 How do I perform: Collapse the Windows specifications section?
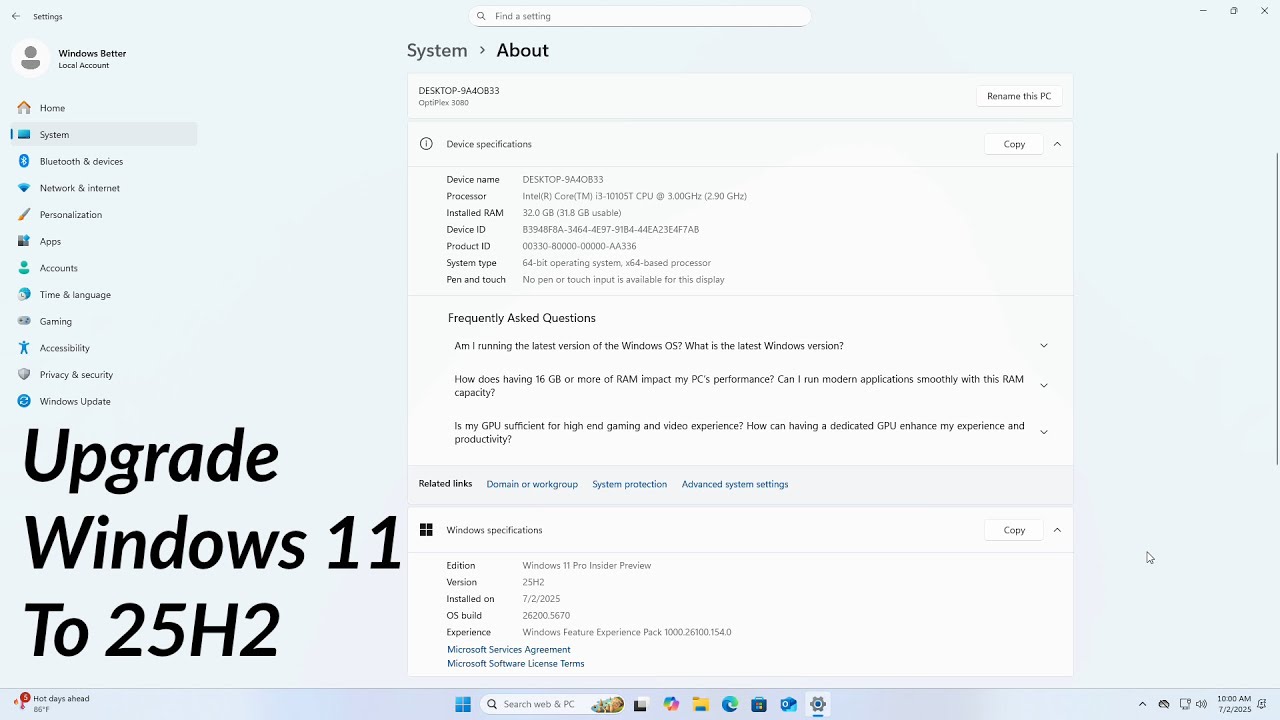[x=1057, y=530]
